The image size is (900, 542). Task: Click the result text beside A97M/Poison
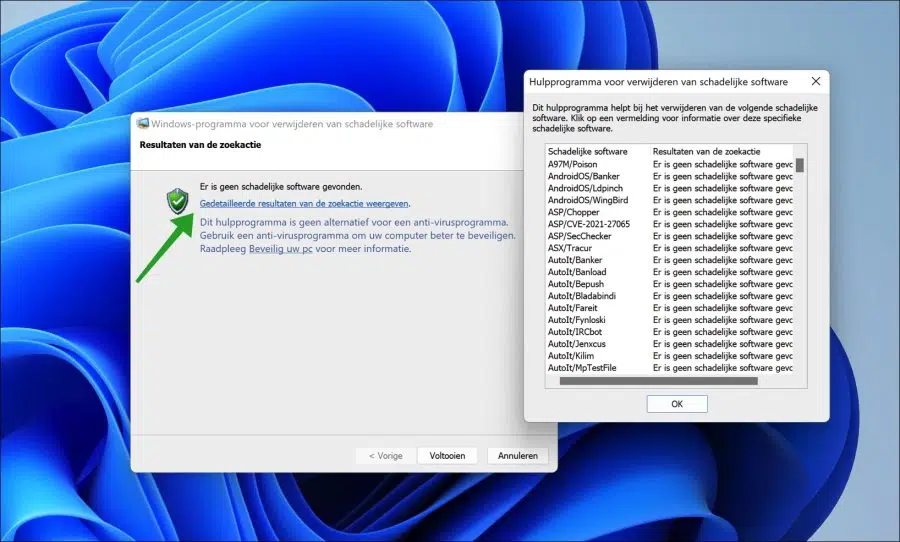coord(723,164)
